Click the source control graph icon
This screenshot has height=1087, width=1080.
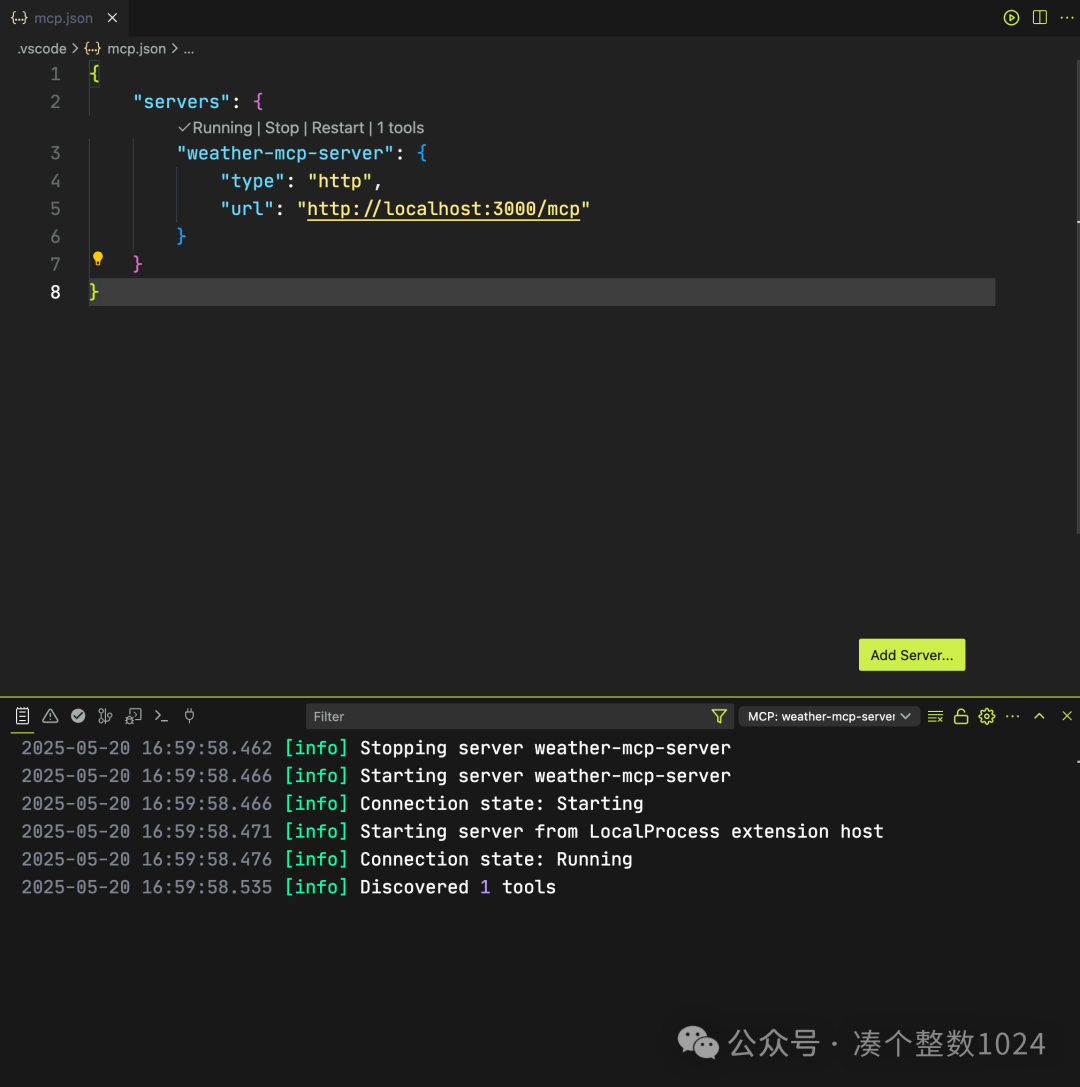(x=105, y=716)
